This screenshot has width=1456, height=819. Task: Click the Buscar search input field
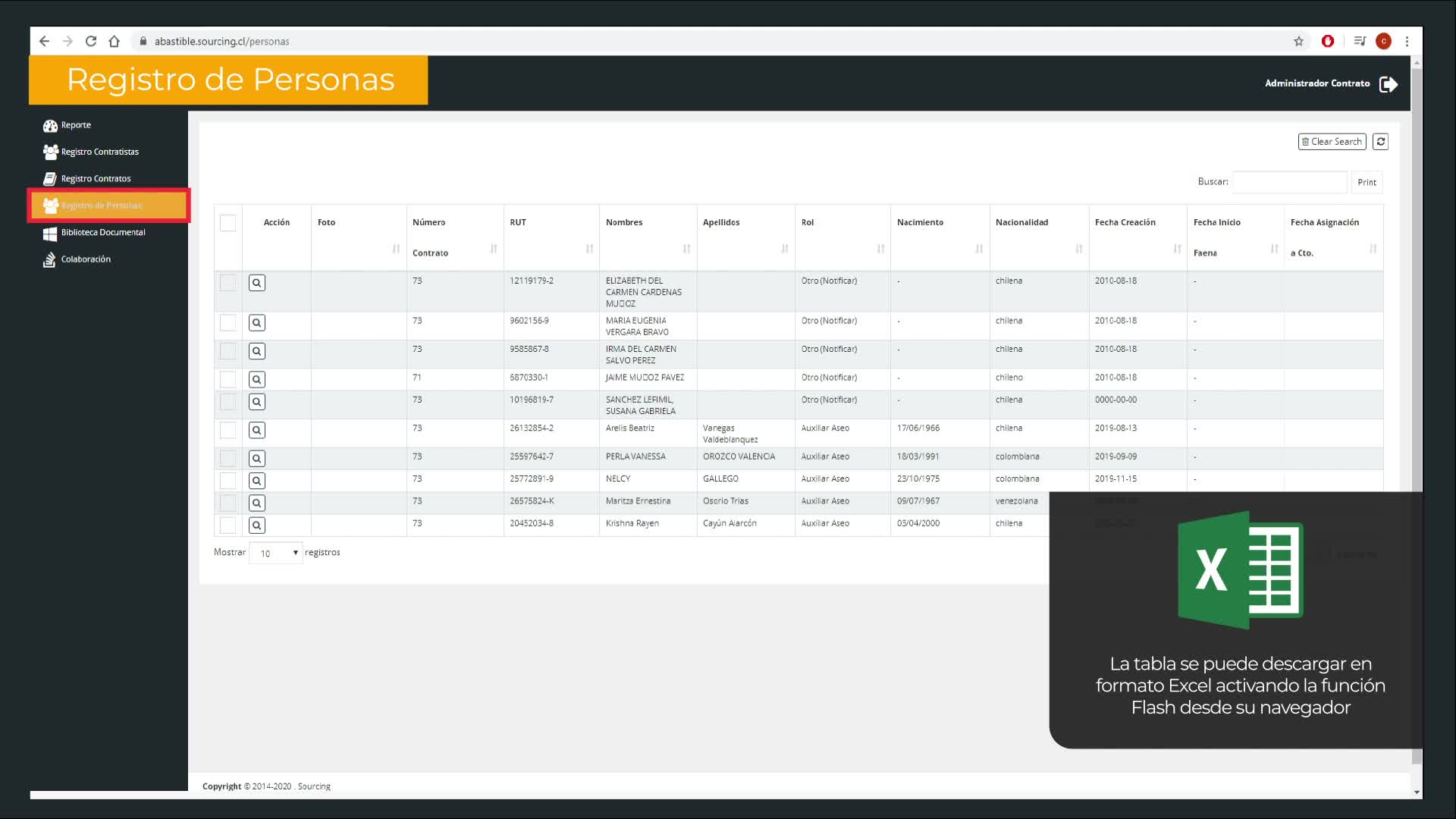click(x=1289, y=182)
